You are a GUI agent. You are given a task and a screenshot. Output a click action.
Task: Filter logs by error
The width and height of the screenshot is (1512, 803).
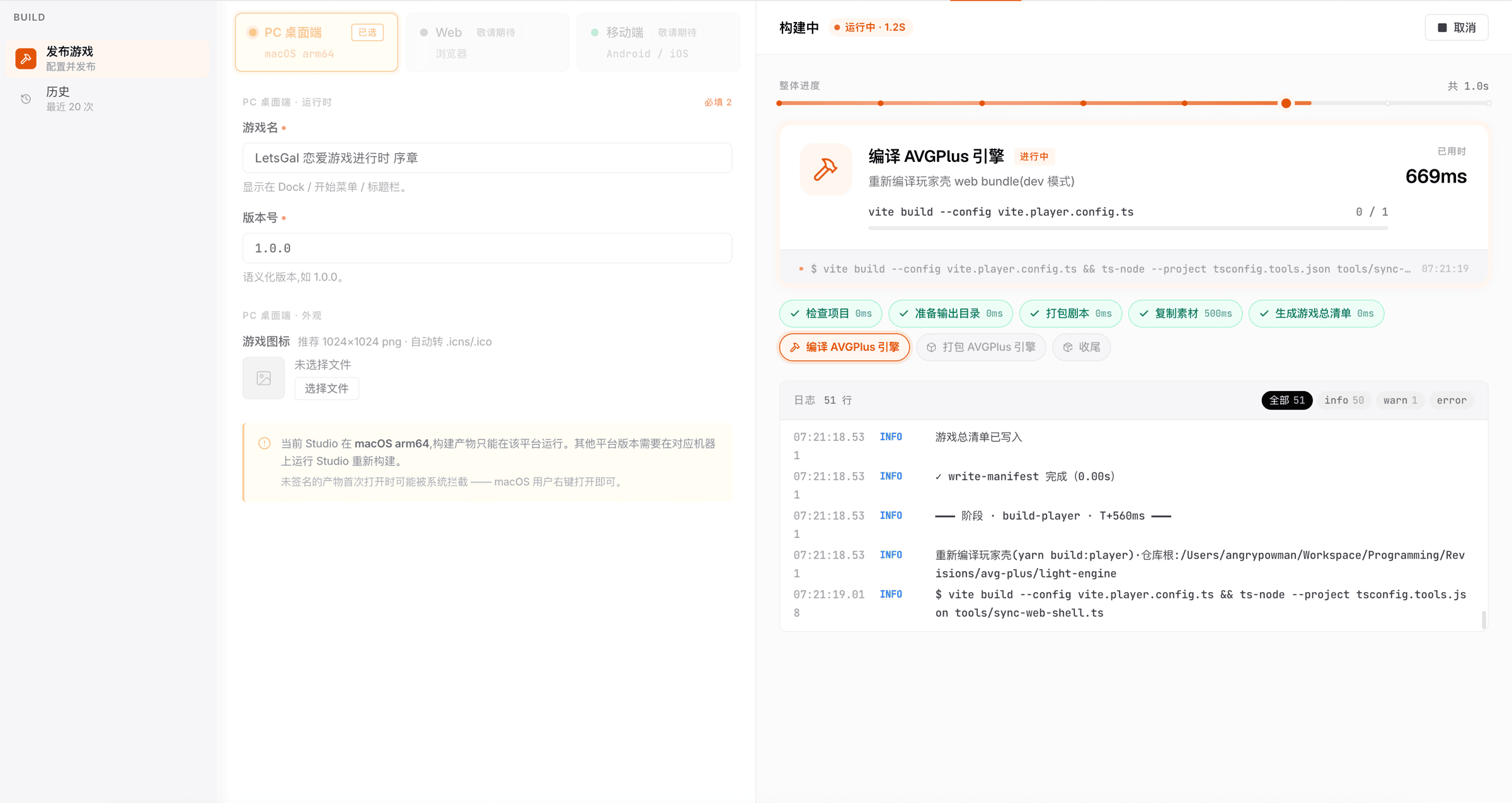[x=1452, y=401]
